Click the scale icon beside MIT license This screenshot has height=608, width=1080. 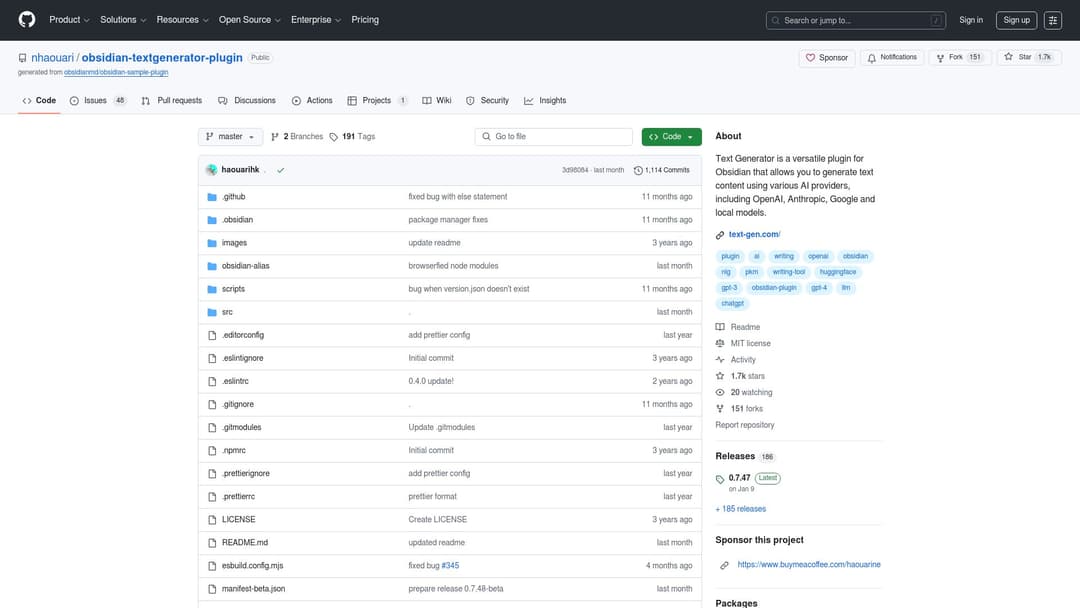[720, 344]
